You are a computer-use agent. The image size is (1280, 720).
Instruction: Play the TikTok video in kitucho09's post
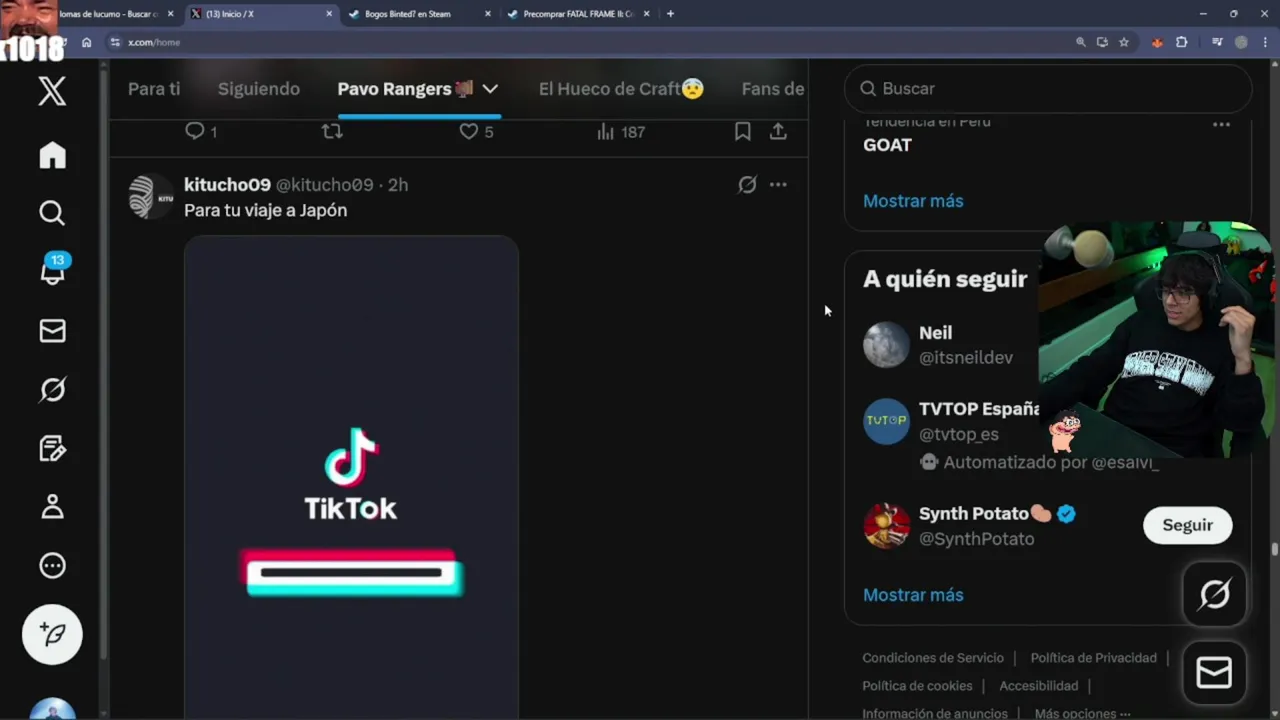coord(351,477)
